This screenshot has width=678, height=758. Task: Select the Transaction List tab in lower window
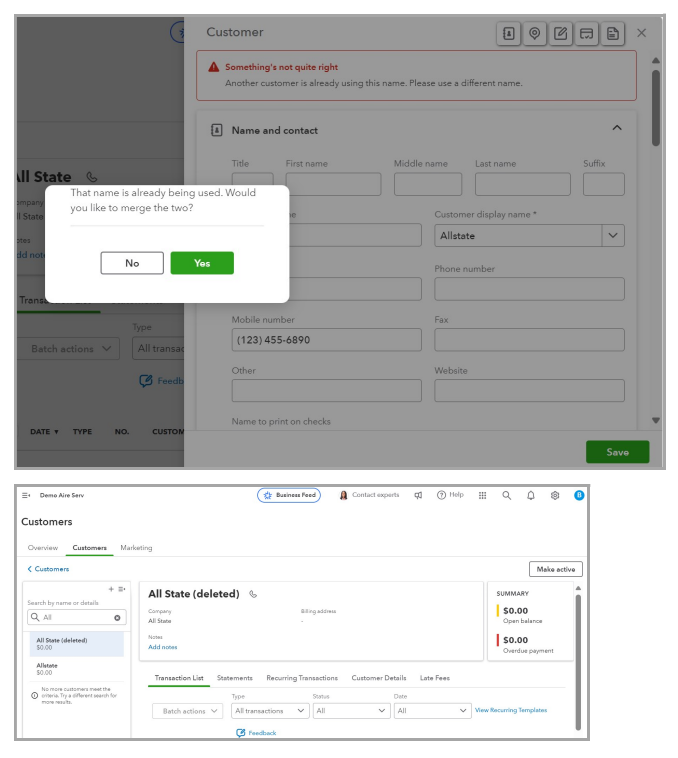click(x=179, y=678)
